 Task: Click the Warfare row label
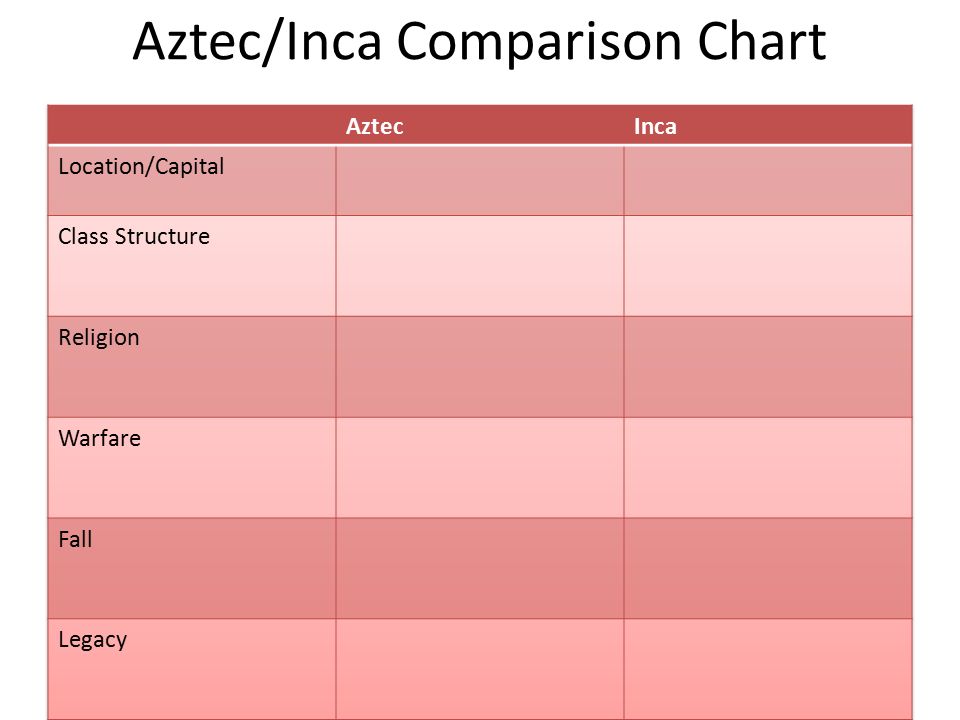pyautogui.click(x=100, y=438)
